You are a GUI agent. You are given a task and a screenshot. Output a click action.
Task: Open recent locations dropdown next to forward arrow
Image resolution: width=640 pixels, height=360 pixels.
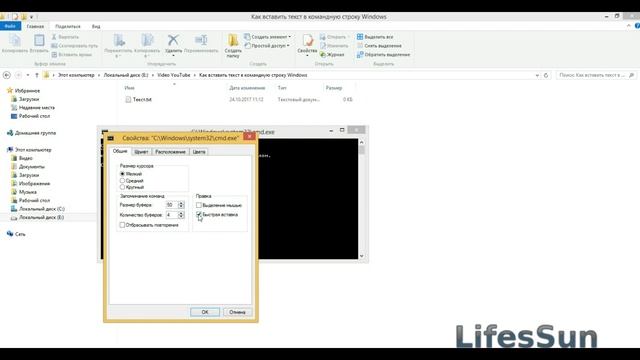coord(28,75)
